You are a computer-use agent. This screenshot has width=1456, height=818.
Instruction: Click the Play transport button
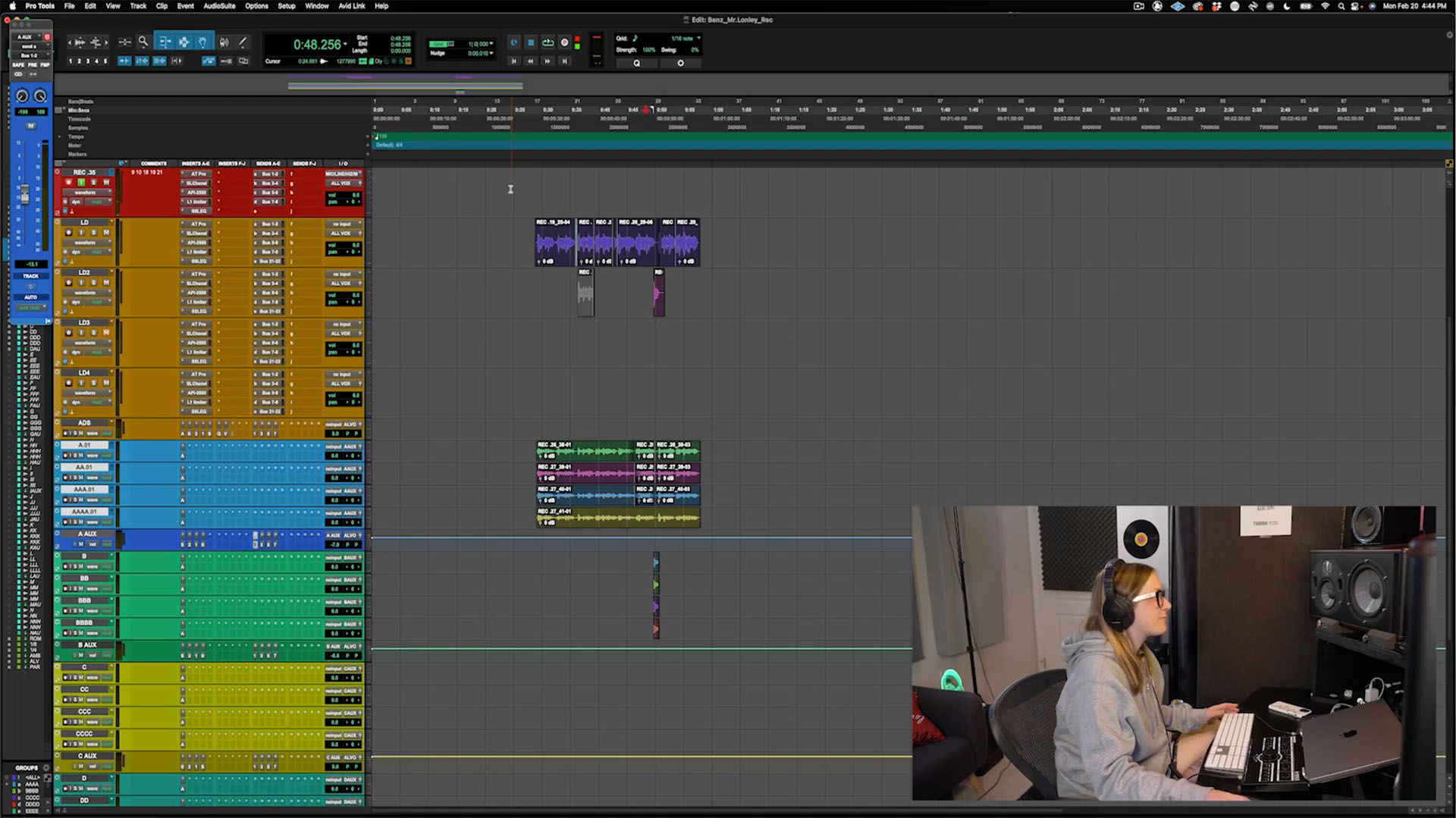click(548, 42)
